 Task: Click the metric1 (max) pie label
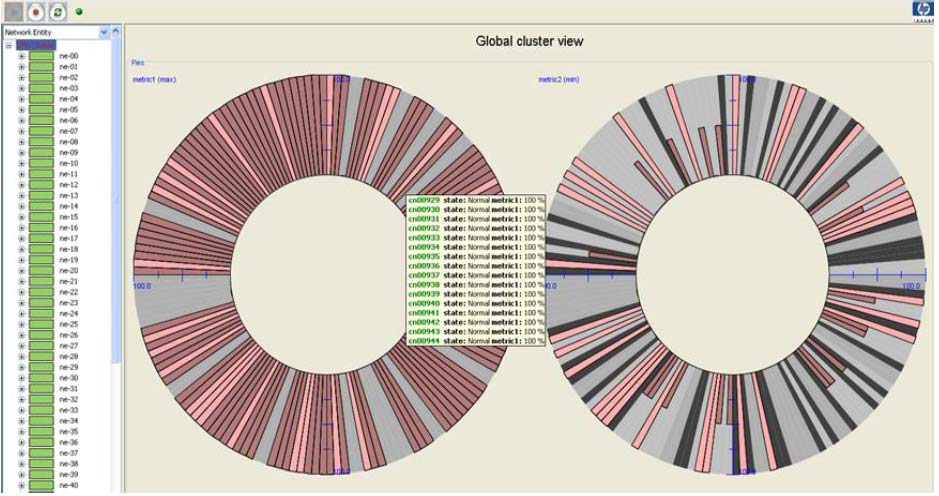pos(154,80)
